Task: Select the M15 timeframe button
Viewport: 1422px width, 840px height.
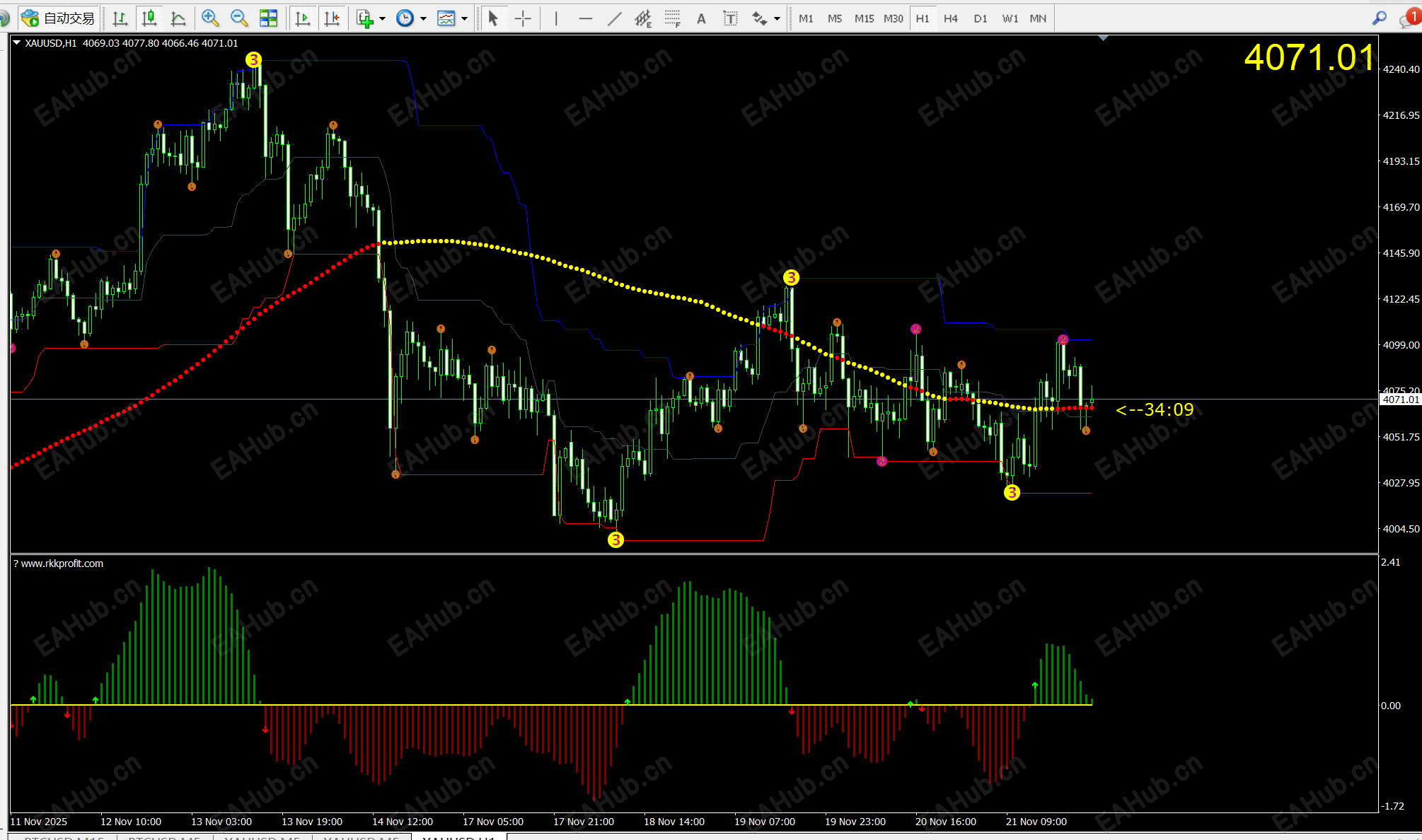Action: (x=864, y=18)
